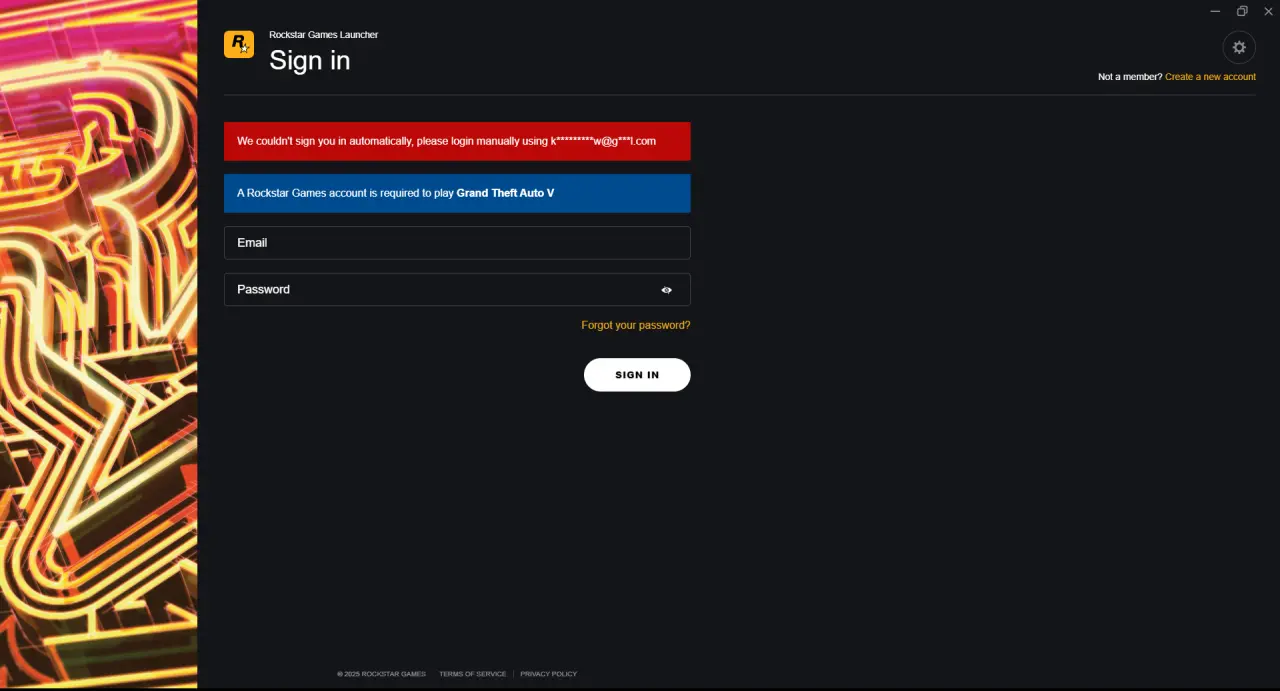Click the Sign In button
This screenshot has height=691, width=1280.
coord(637,375)
